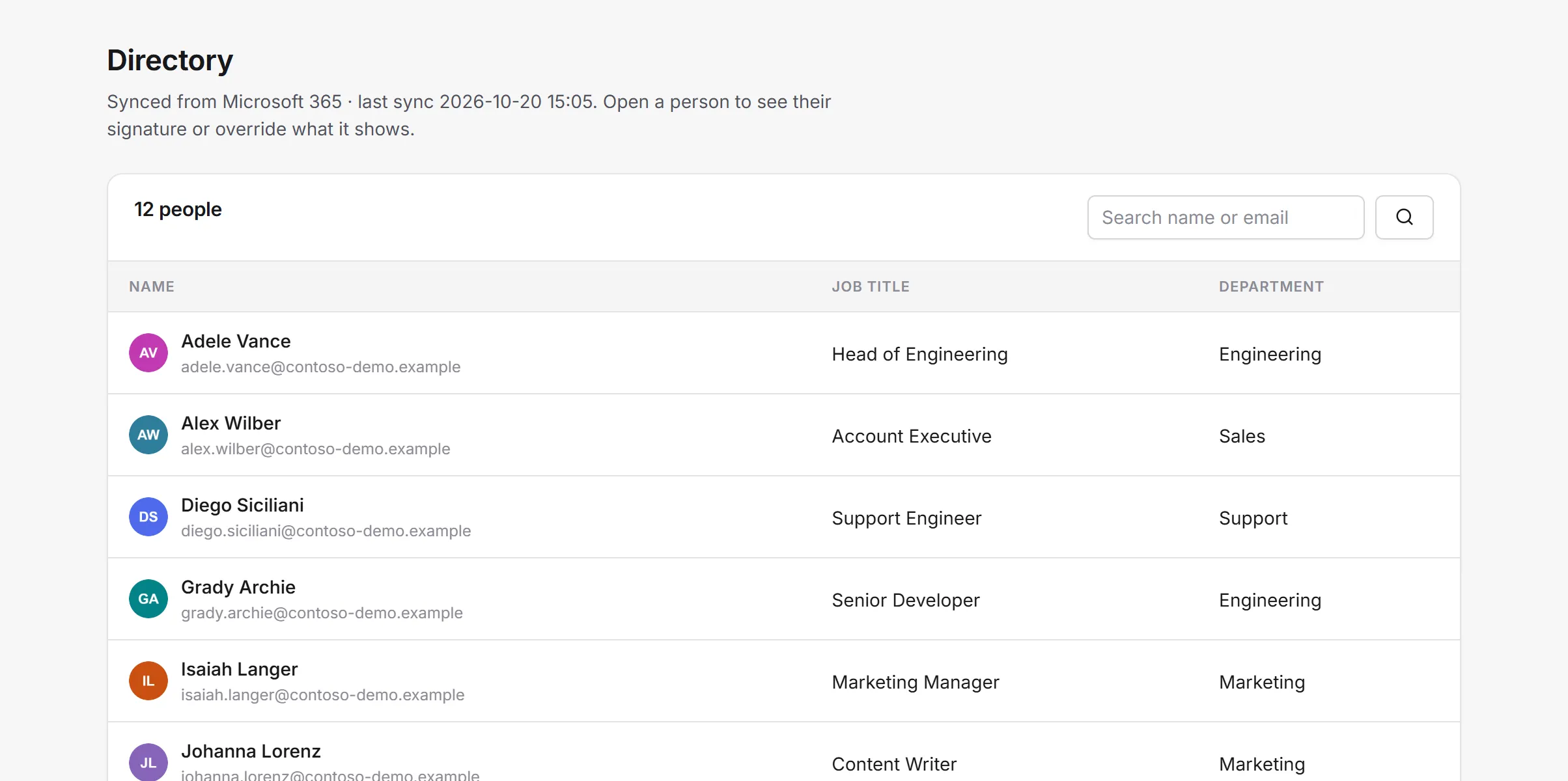Click the Directory page title
The image size is (1568, 781).
pos(170,61)
